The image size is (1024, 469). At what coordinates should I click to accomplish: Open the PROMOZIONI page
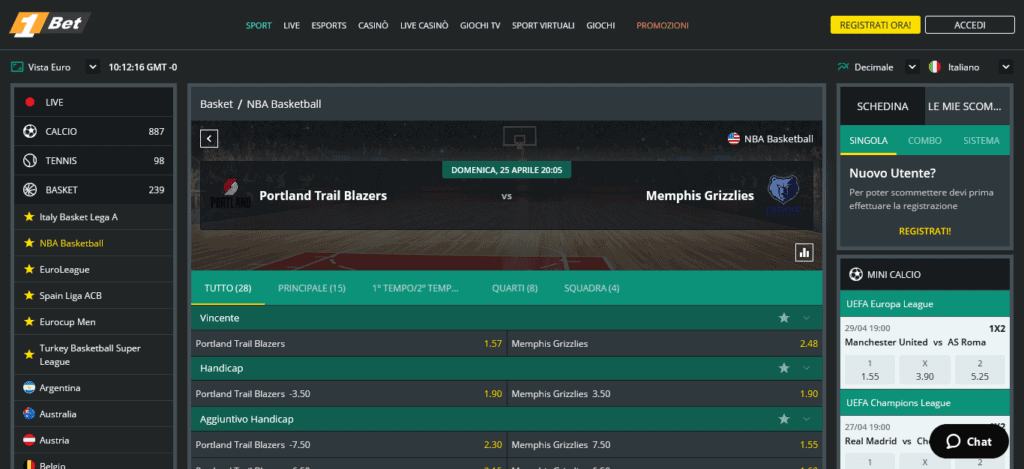pyautogui.click(x=662, y=25)
